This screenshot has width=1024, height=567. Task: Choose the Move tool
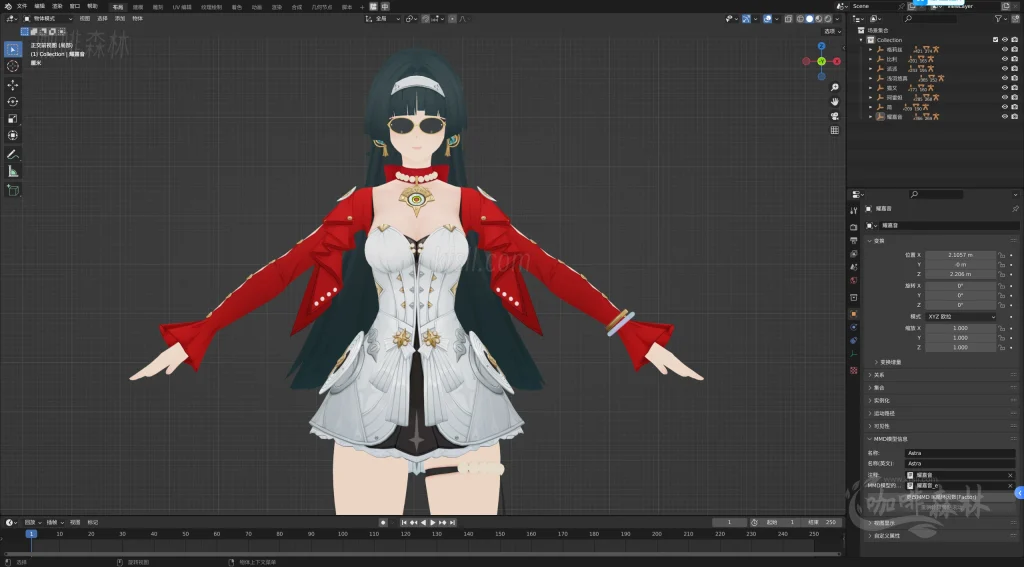coord(13,85)
